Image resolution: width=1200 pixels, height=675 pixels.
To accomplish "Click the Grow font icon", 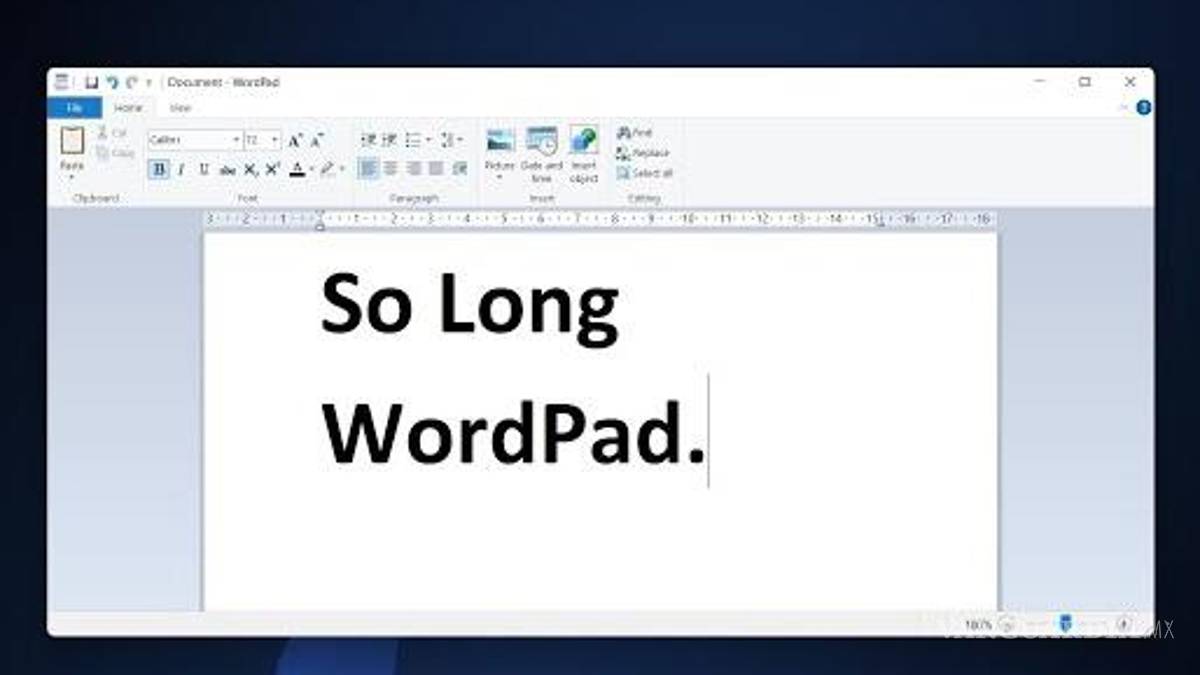I will [295, 141].
